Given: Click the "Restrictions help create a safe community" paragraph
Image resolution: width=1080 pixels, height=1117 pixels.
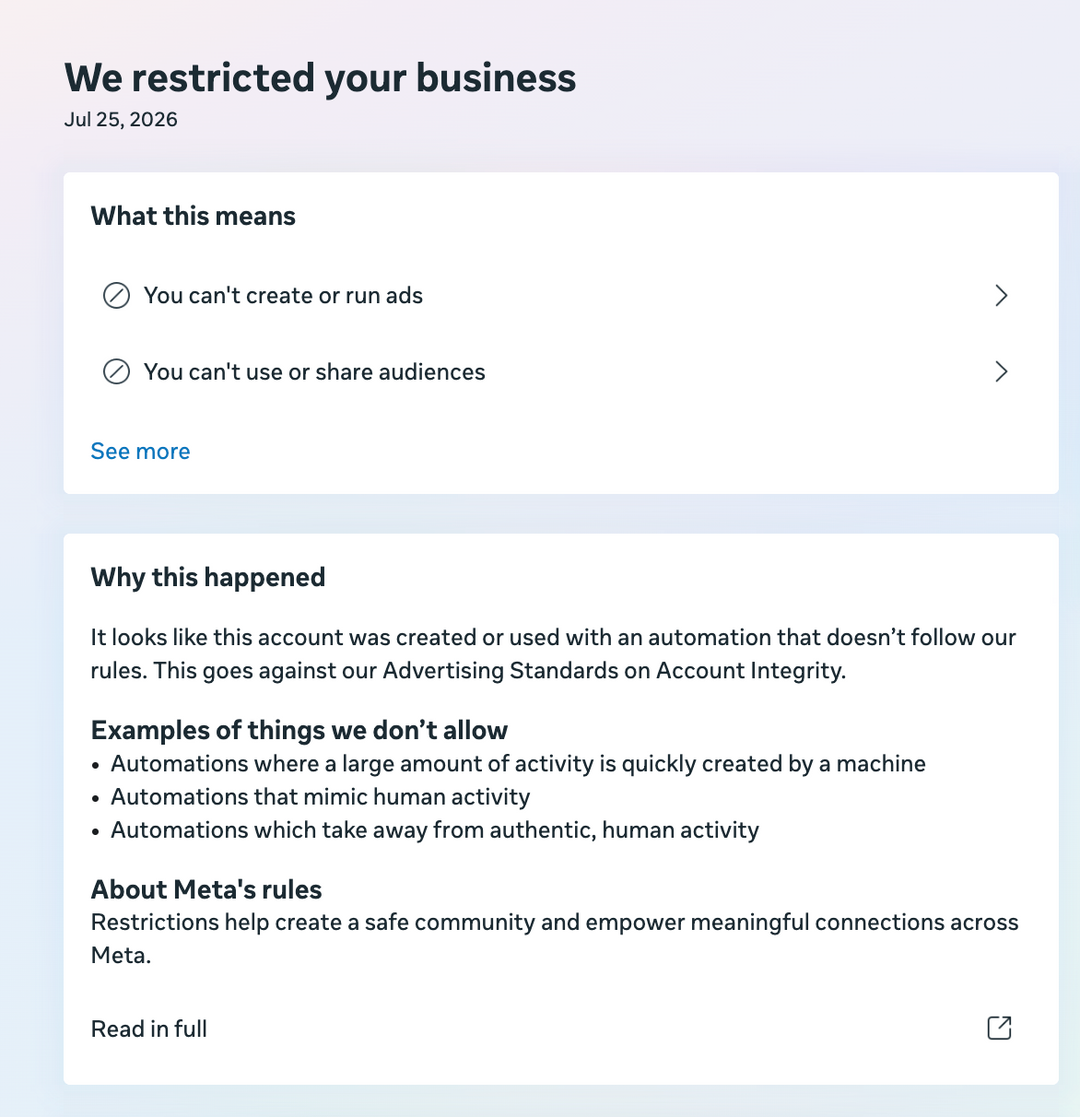Looking at the screenshot, I should pos(554,938).
